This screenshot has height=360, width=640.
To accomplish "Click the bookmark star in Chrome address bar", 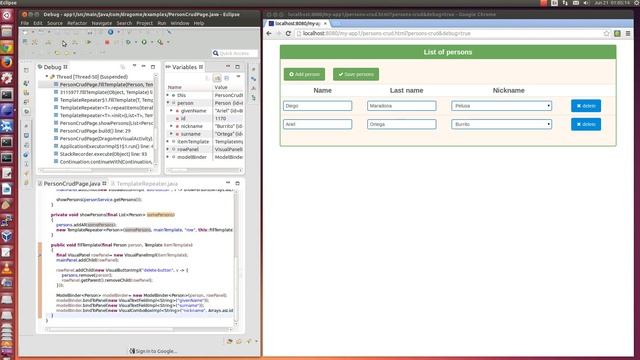I will pos(607,33).
